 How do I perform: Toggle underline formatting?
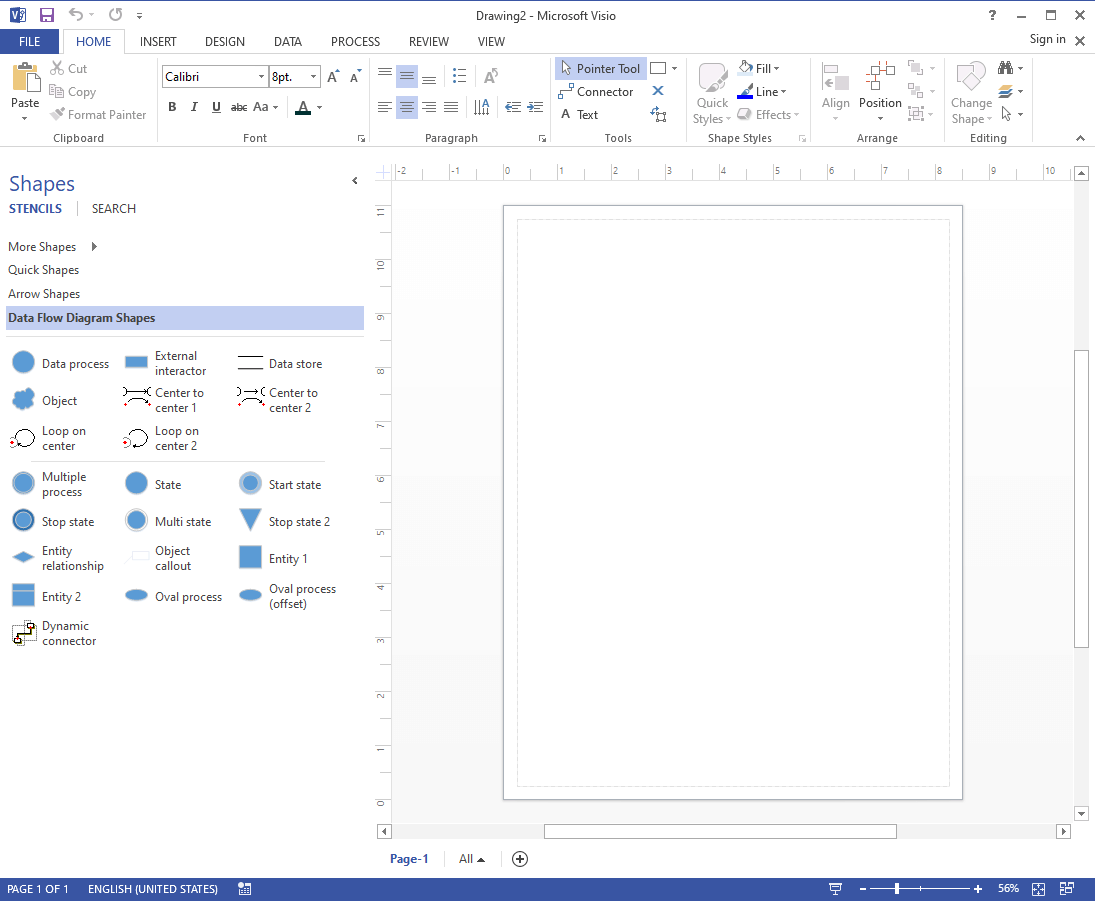(x=215, y=106)
